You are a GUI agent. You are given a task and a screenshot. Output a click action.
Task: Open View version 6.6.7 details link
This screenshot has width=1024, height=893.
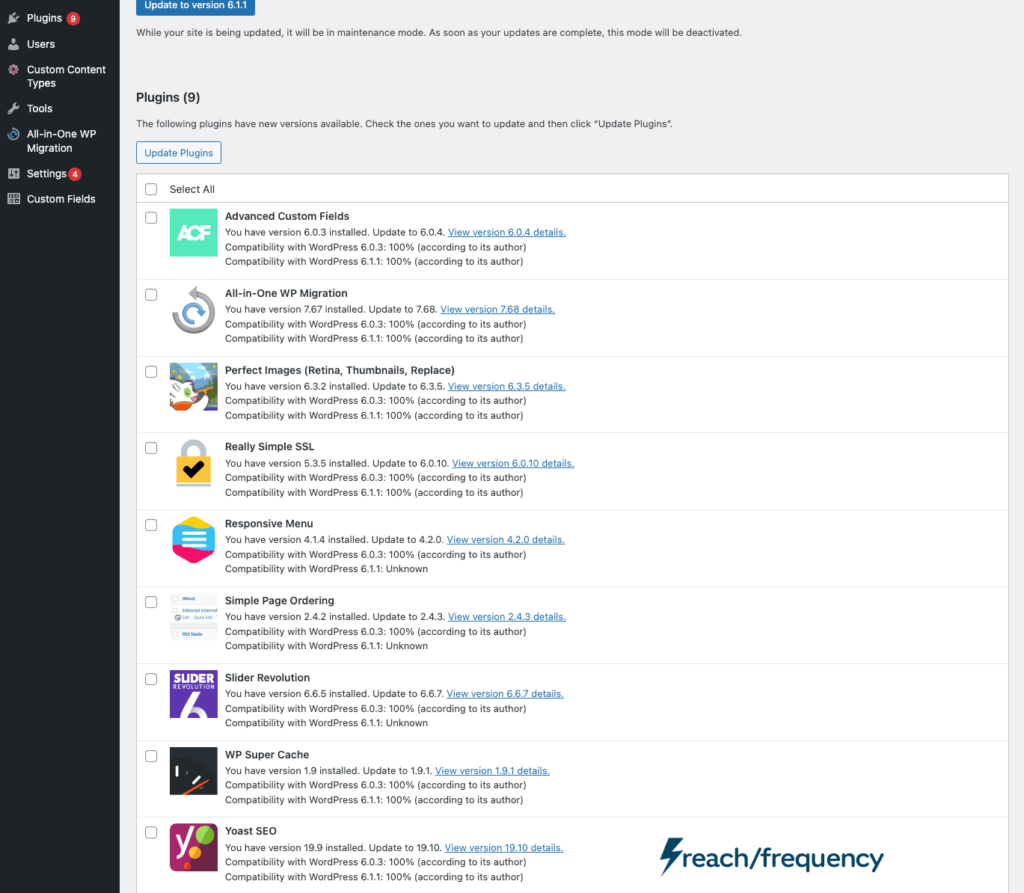505,694
